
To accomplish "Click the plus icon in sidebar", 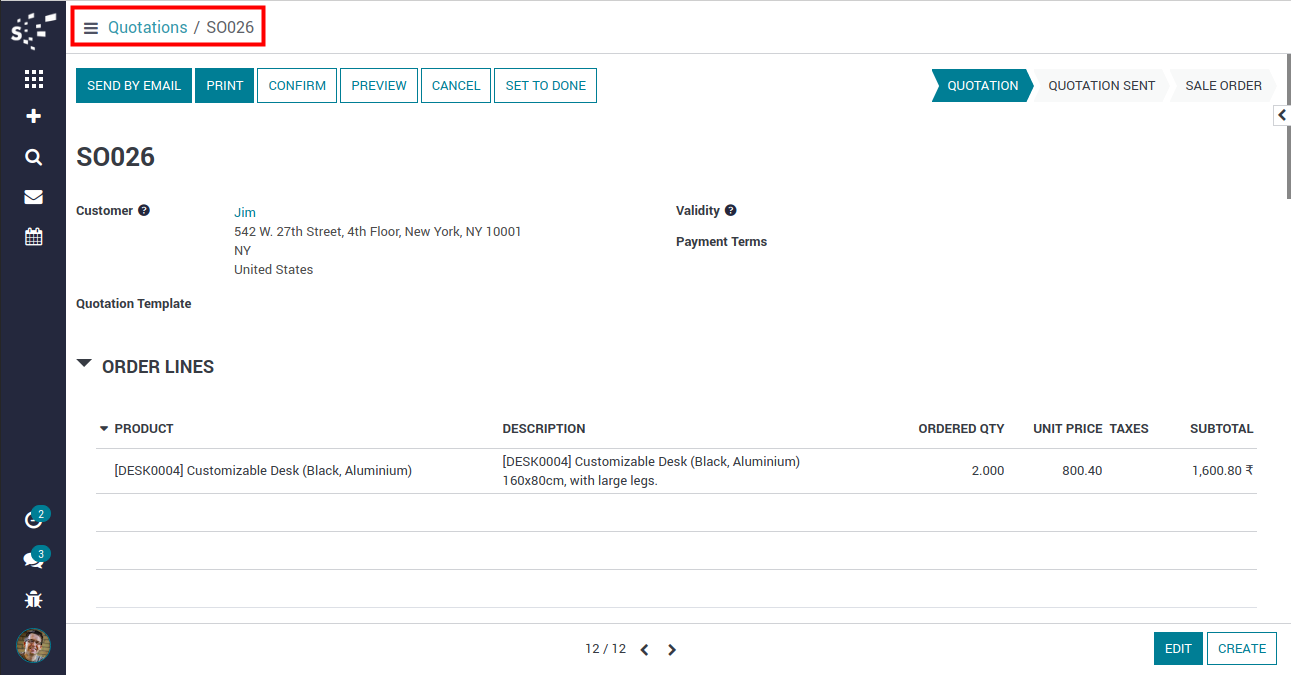I will tap(33, 117).
